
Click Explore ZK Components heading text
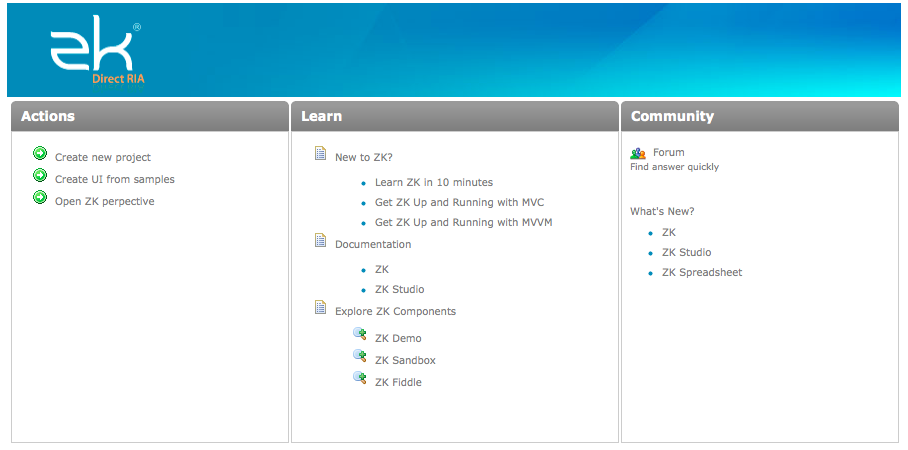396,312
